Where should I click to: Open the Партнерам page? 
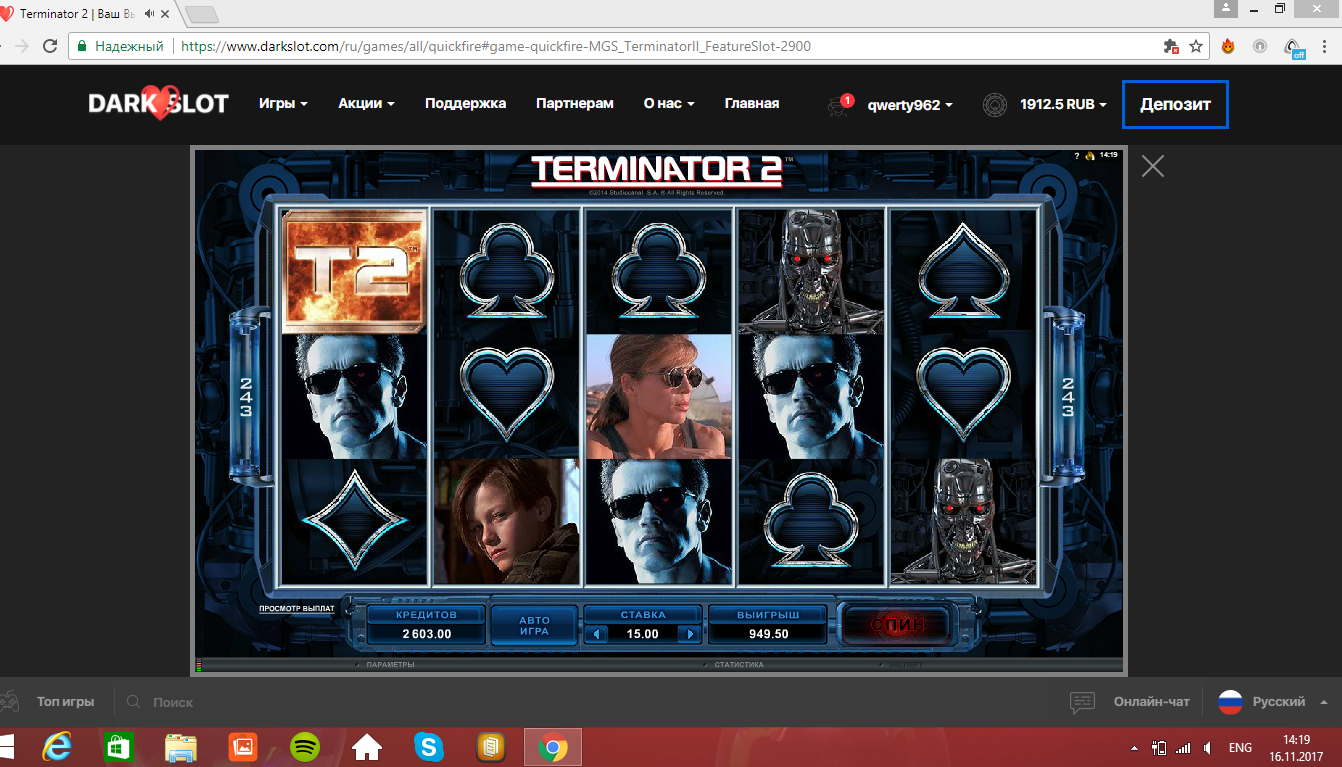pyautogui.click(x=574, y=103)
